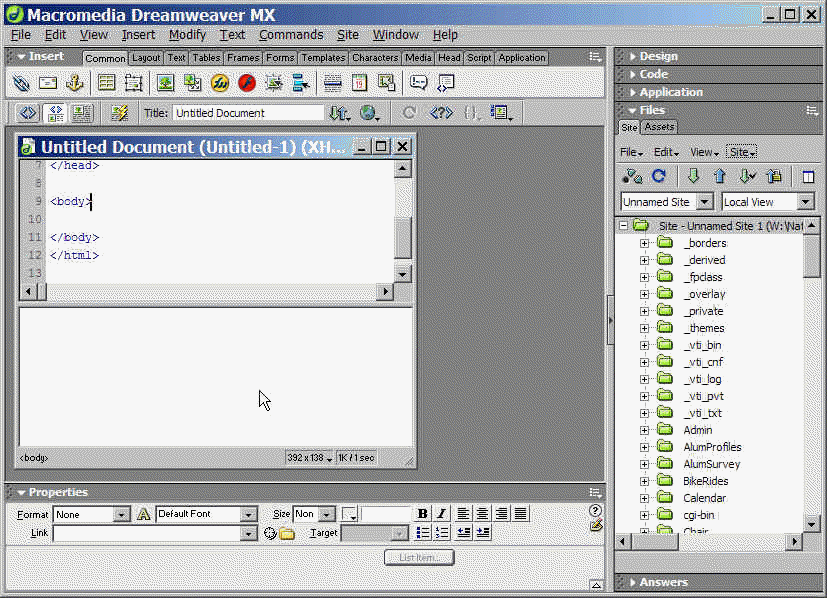Switch to the Assets tab

click(659, 127)
